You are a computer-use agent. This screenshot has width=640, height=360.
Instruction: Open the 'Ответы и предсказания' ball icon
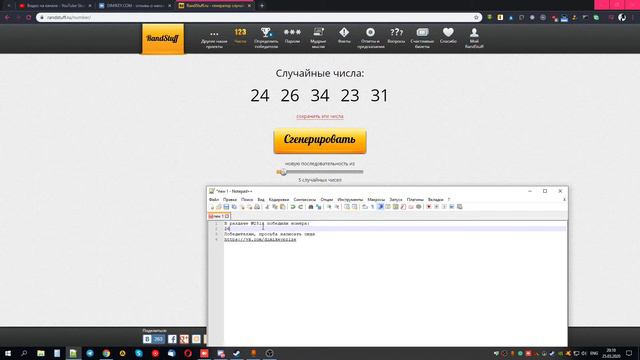[x=370, y=32]
